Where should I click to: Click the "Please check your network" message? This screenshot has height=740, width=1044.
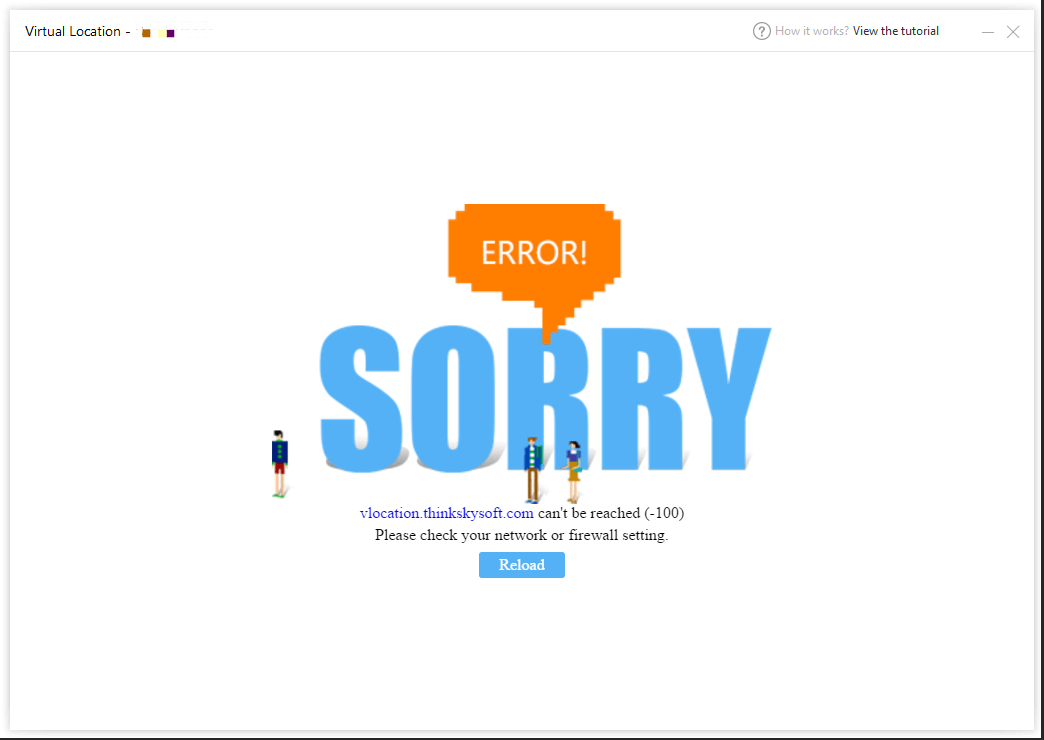[521, 535]
